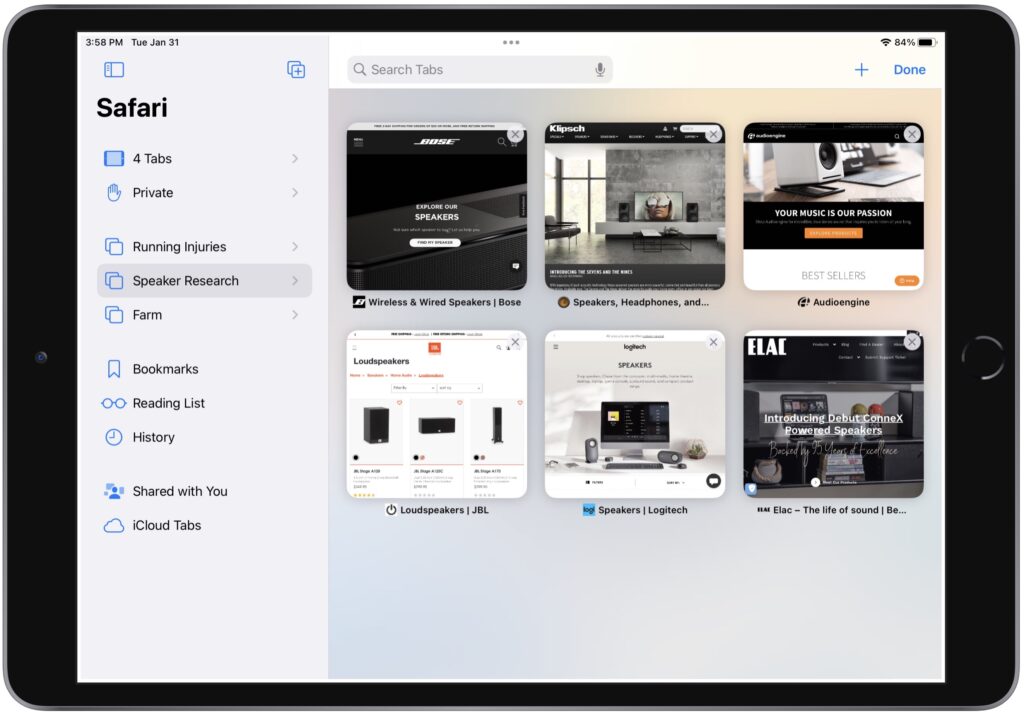Close the Bose tab

(x=515, y=135)
